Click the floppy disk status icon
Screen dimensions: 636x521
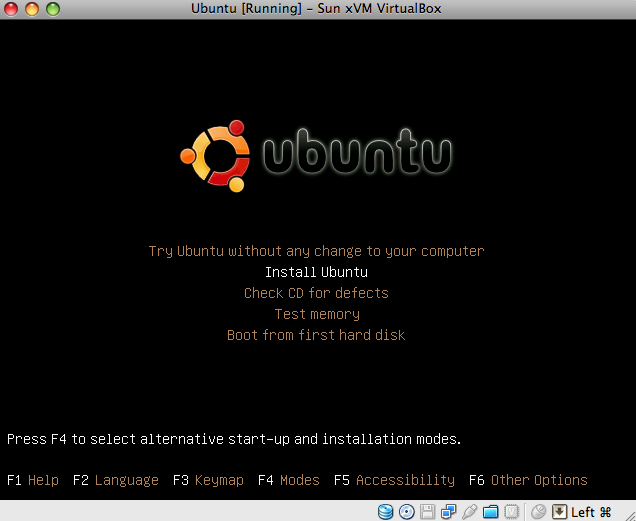[428, 512]
